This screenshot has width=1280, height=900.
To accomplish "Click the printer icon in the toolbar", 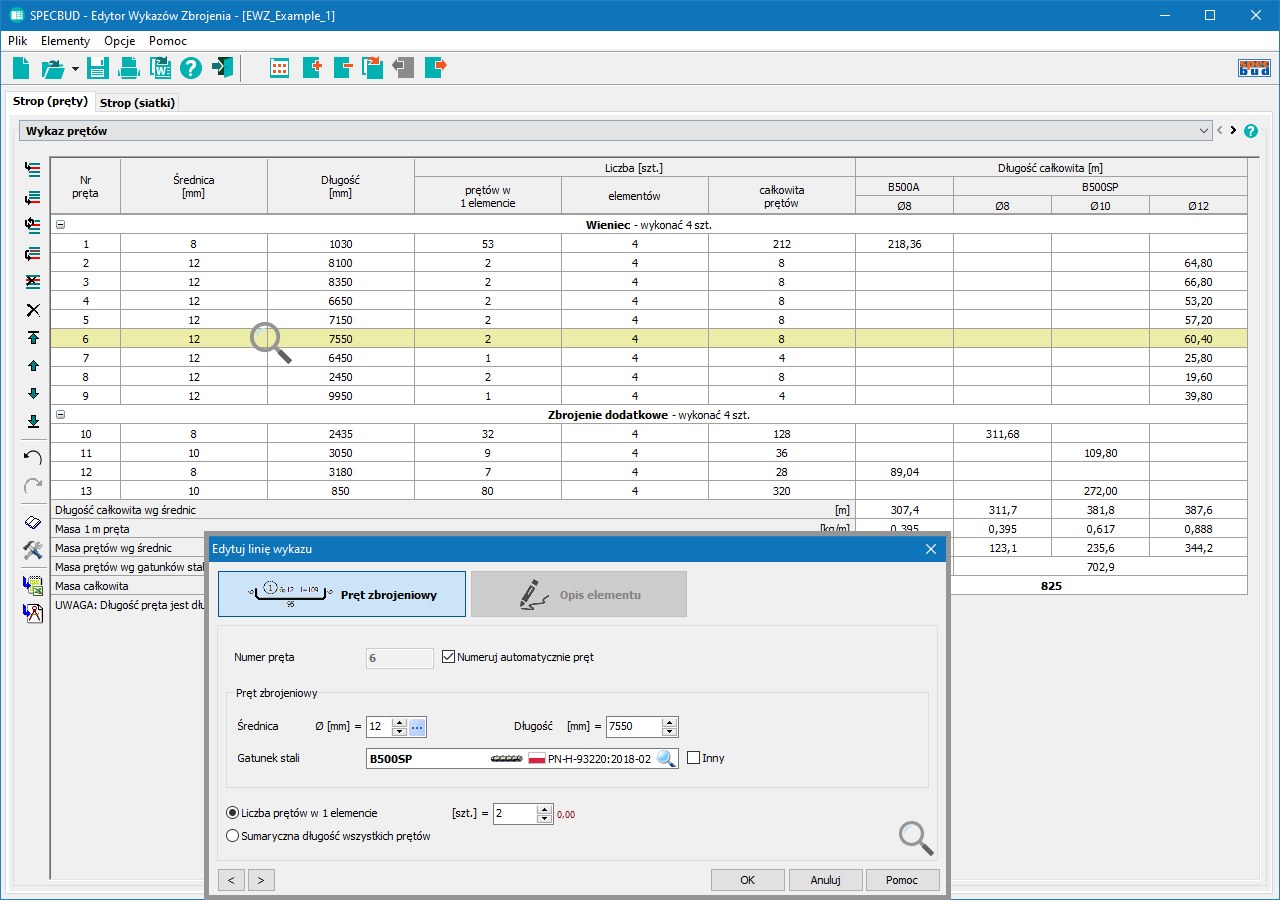I will pyautogui.click(x=129, y=68).
